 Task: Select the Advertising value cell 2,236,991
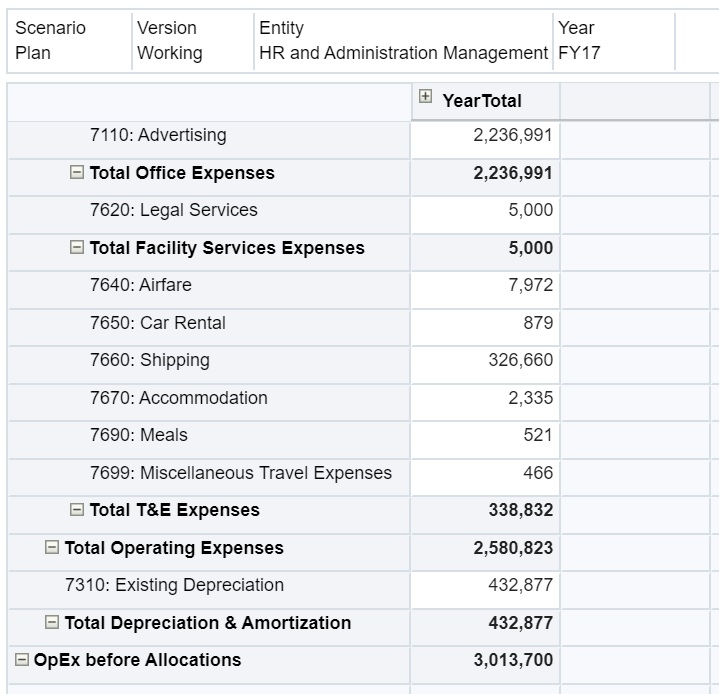point(485,135)
